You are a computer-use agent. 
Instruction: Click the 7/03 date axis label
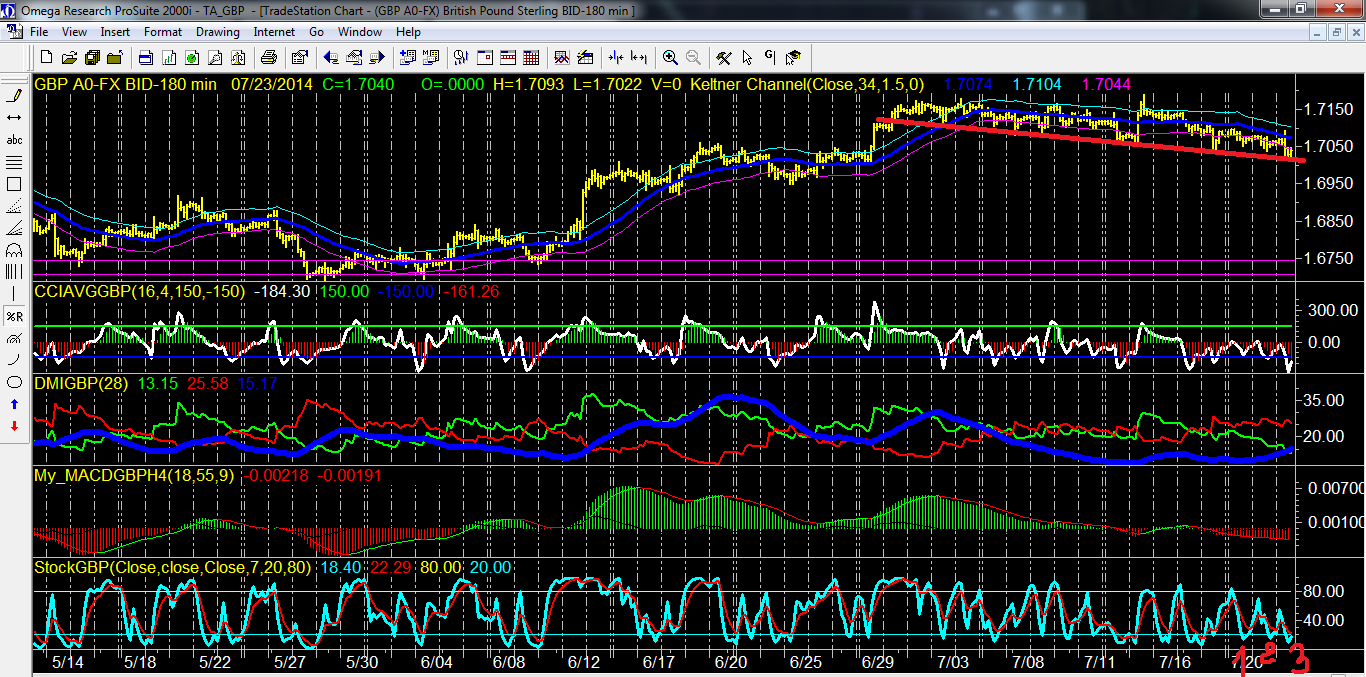[x=955, y=662]
